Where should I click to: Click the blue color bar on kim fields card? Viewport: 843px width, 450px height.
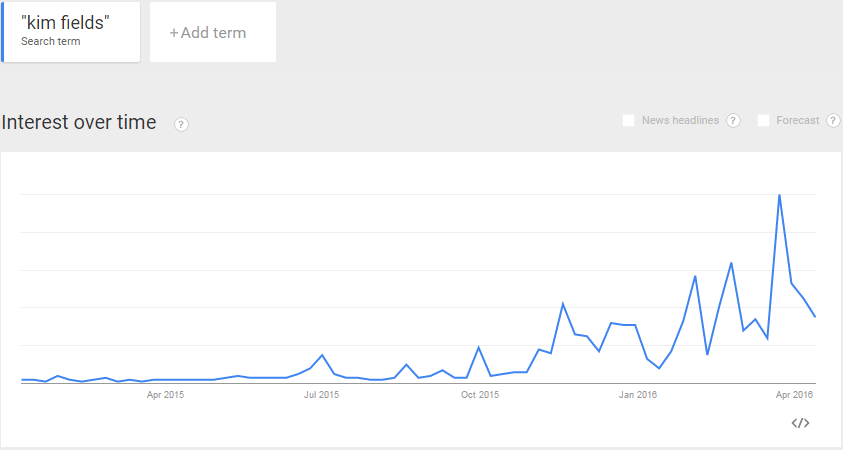click(x=2, y=32)
